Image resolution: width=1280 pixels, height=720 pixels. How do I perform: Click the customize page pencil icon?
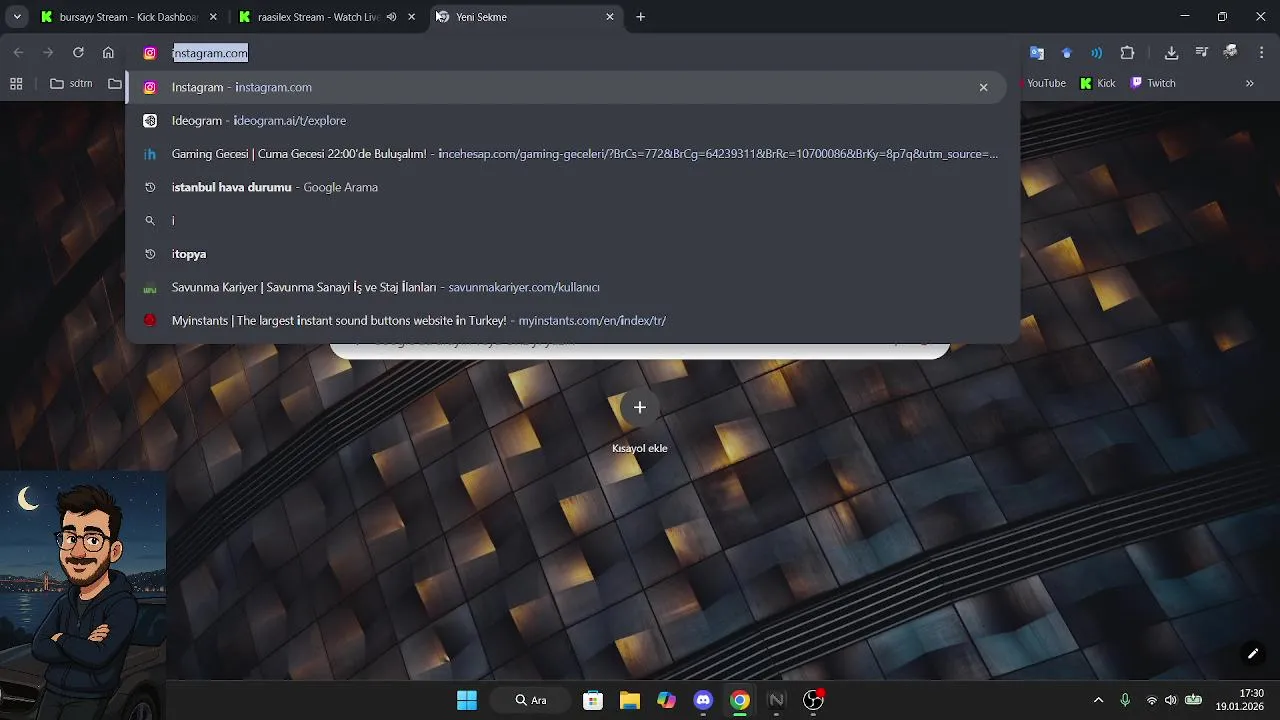(x=1252, y=654)
